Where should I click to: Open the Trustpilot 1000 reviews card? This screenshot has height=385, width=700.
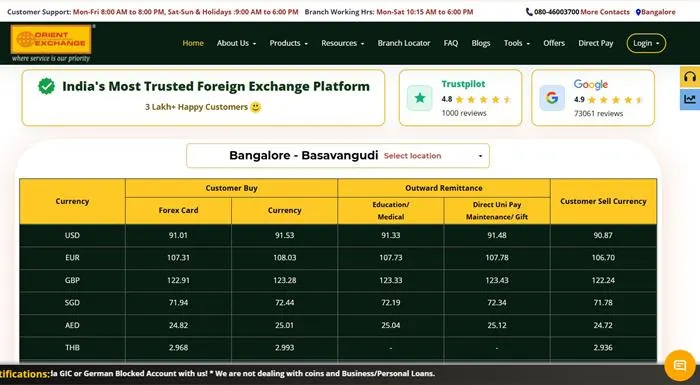pos(460,98)
